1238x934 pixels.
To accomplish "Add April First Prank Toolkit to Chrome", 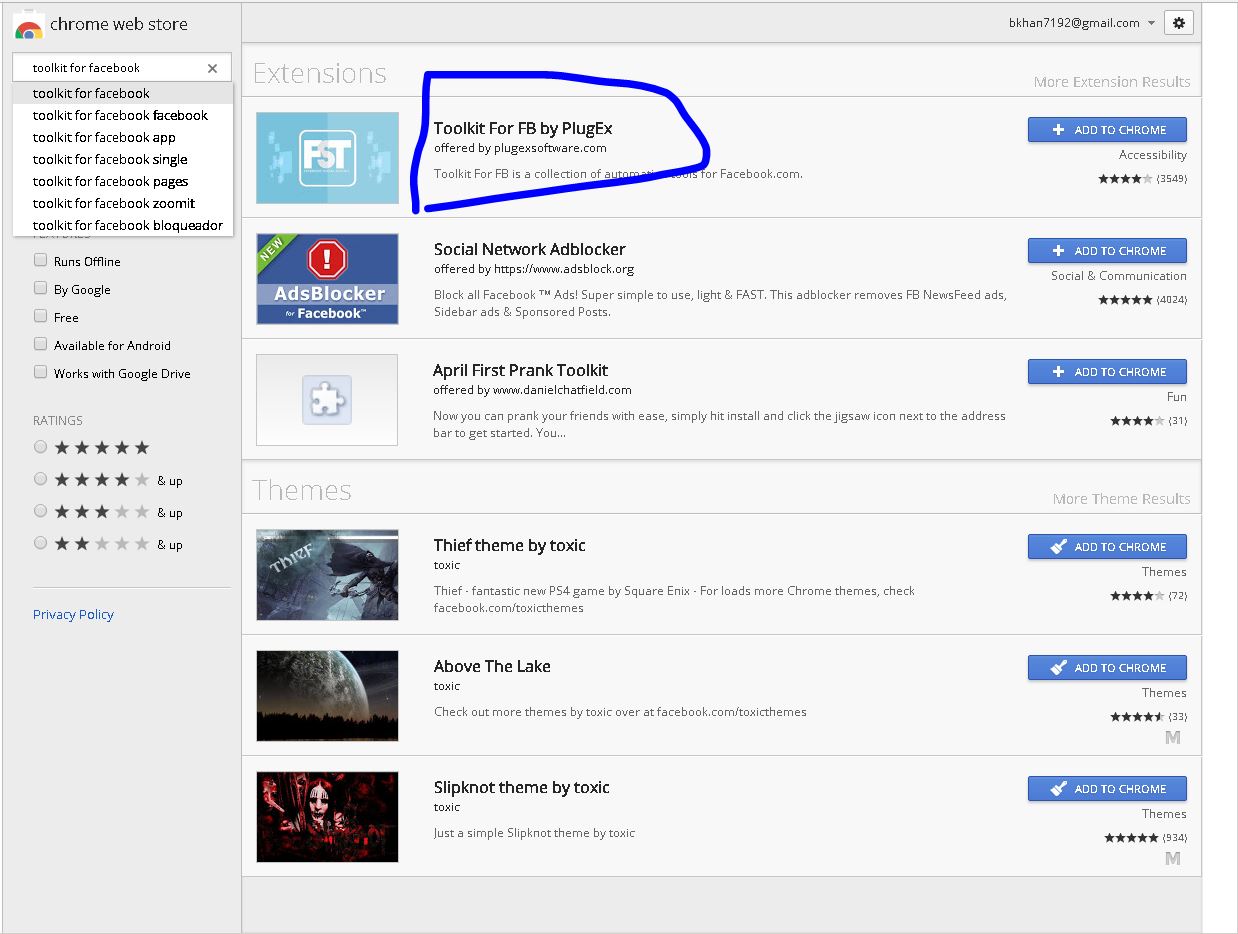I will [1107, 372].
